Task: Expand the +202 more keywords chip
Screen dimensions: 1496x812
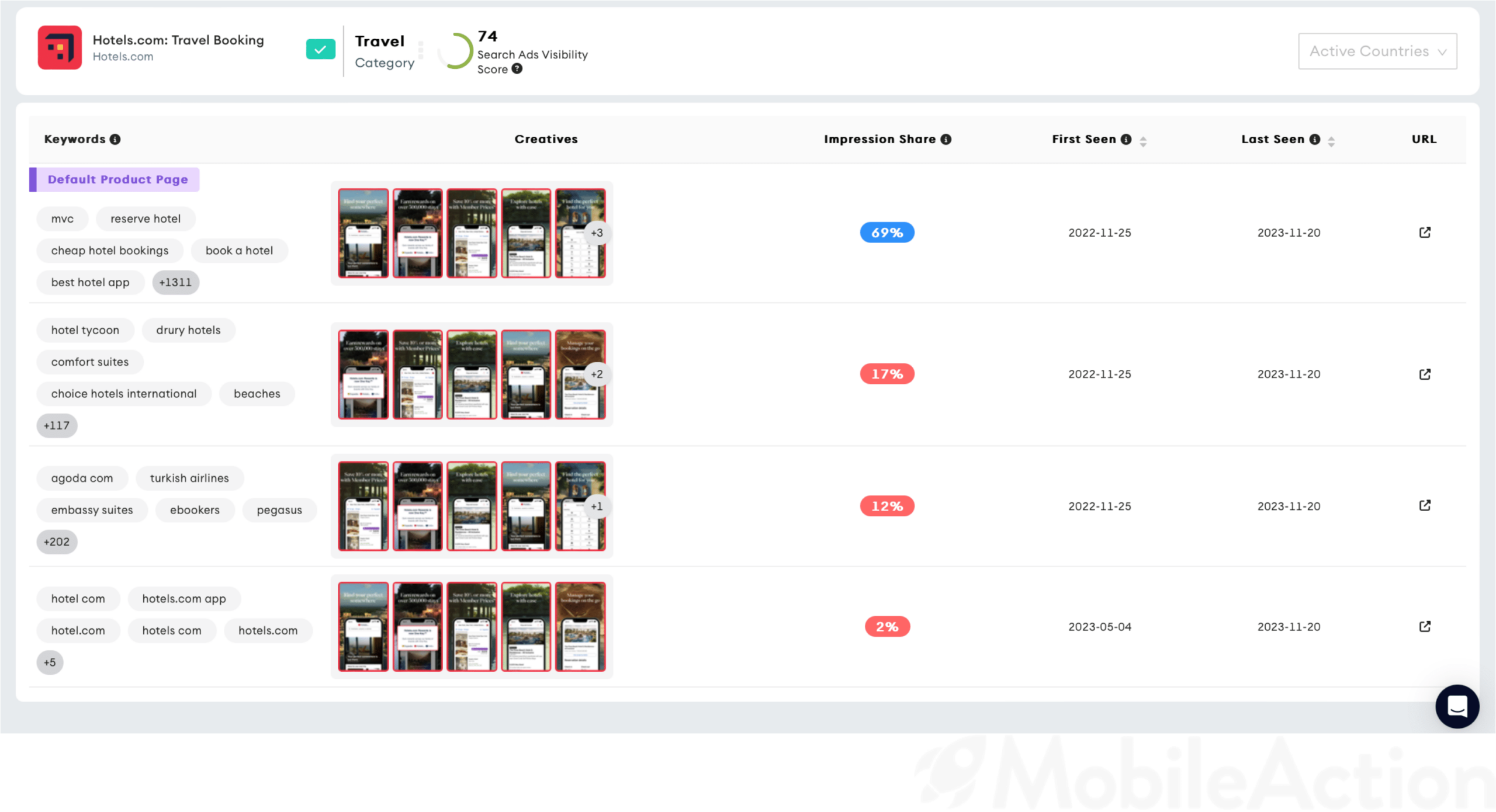Action: tap(57, 542)
